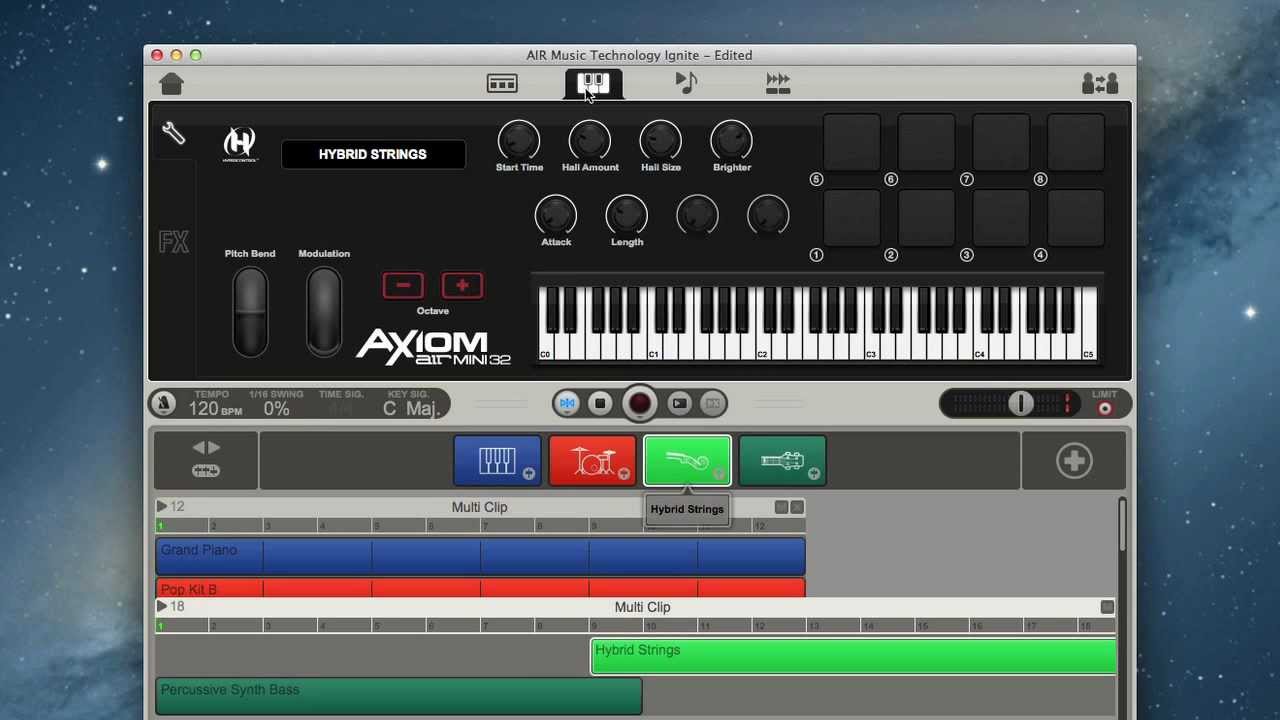The image size is (1280, 720).
Task: Open the blue piano player's dropdown arrow
Action: 528,474
